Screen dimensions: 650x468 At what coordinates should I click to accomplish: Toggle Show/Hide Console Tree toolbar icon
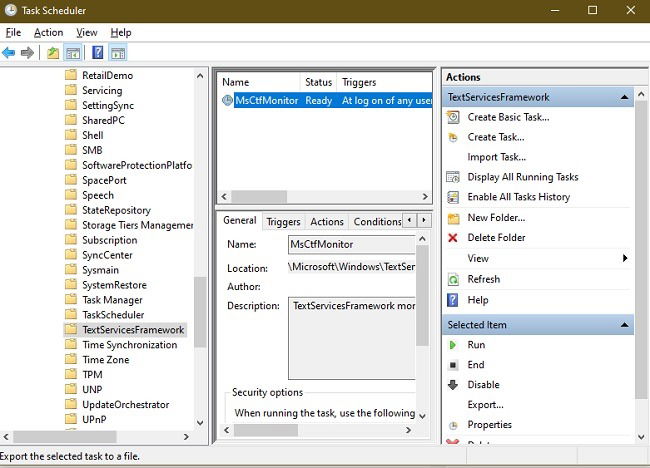coord(73,53)
